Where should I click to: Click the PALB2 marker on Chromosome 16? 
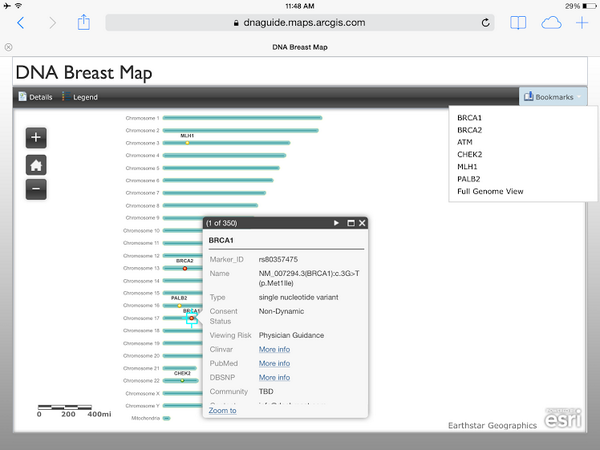[179, 305]
